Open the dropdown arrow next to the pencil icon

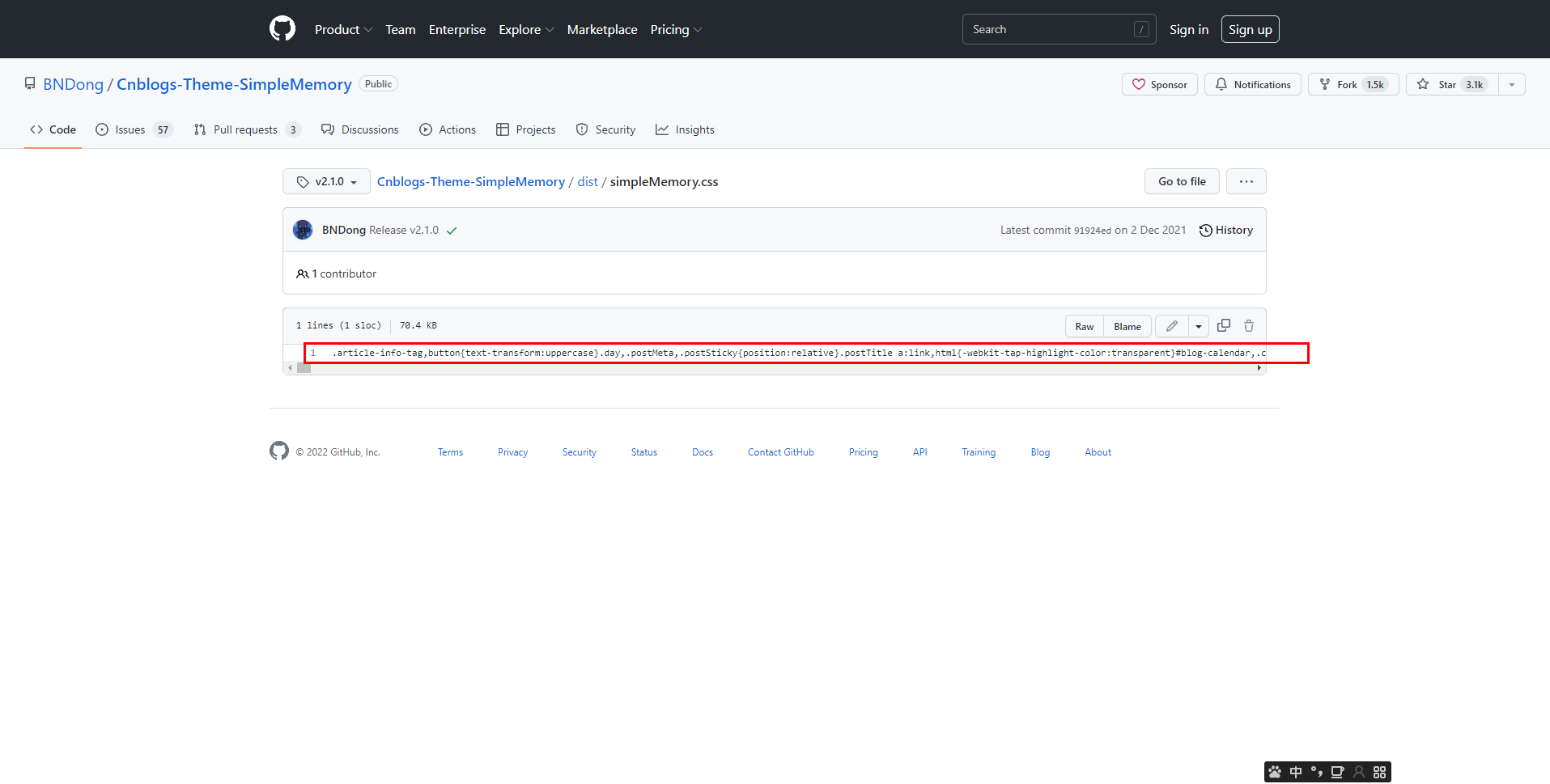(x=1199, y=326)
